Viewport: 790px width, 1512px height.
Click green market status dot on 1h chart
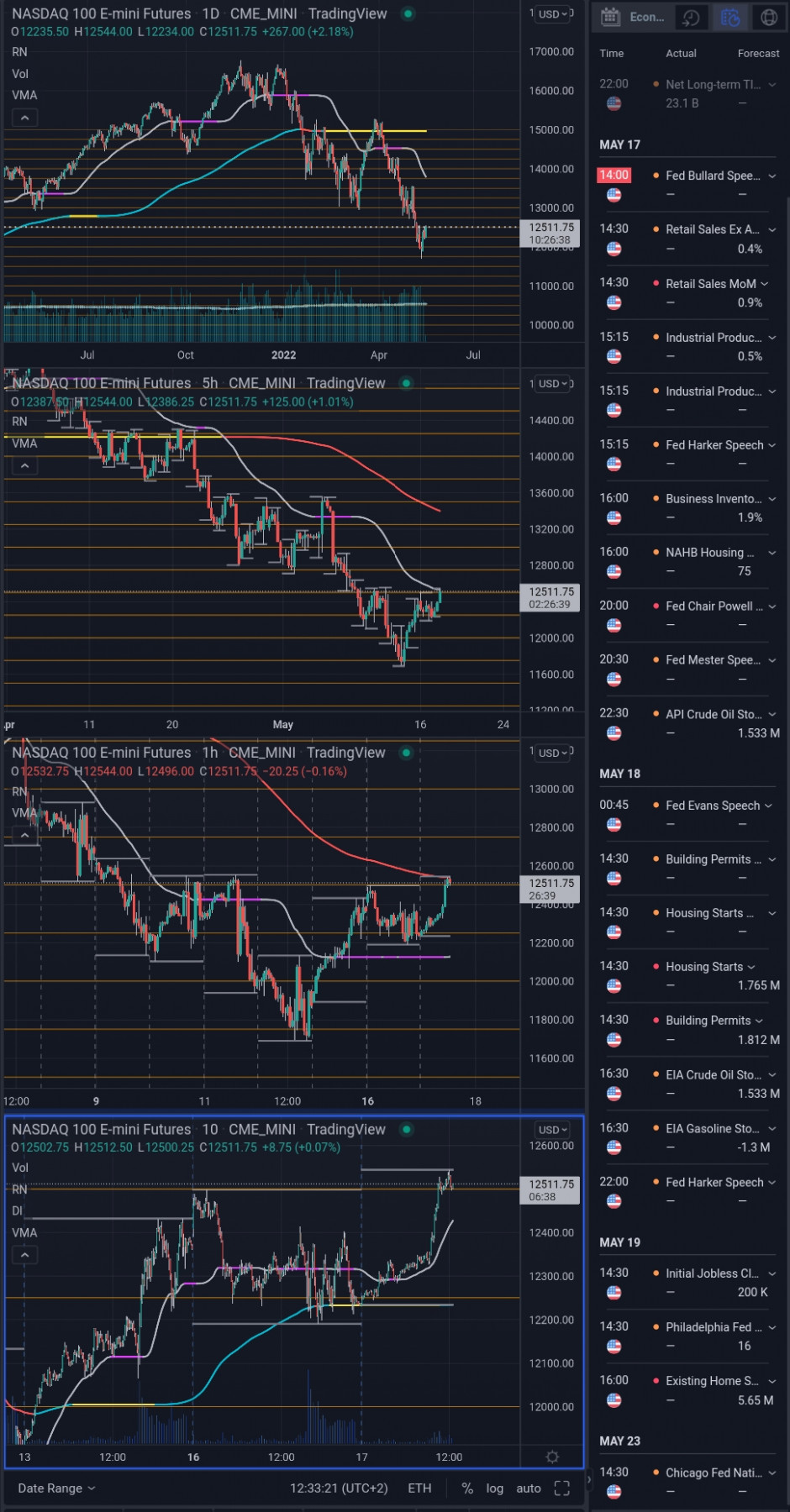tap(407, 753)
